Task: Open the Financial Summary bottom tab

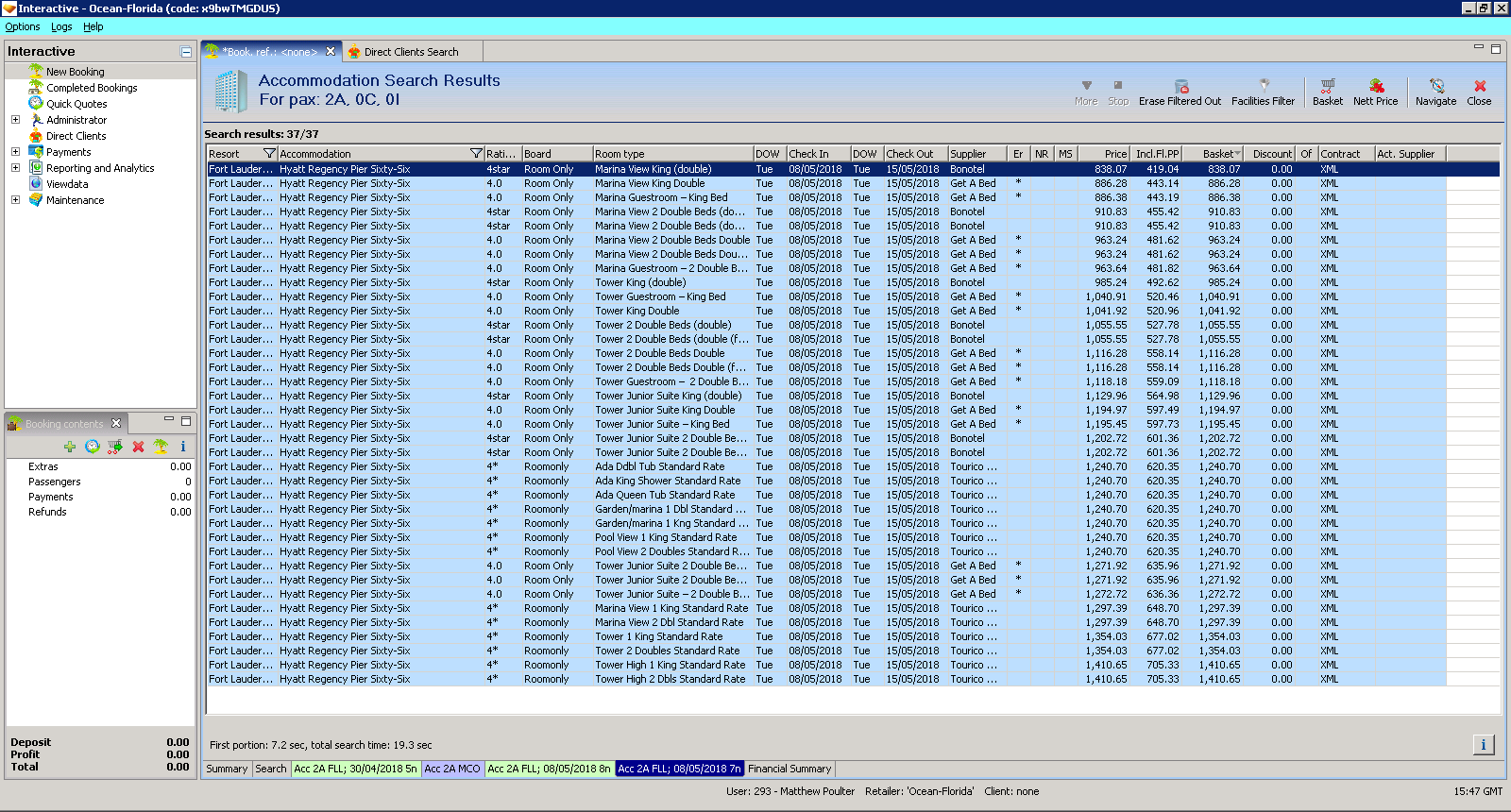Action: pyautogui.click(x=789, y=769)
